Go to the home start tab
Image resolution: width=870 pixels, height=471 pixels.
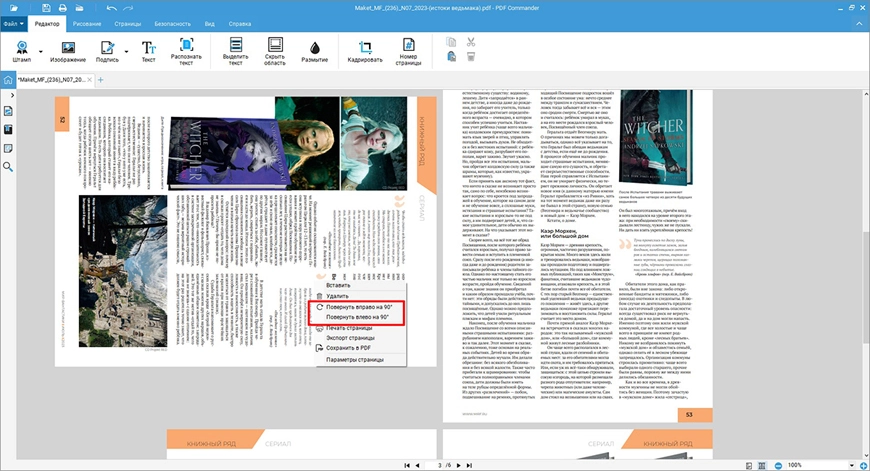point(8,80)
